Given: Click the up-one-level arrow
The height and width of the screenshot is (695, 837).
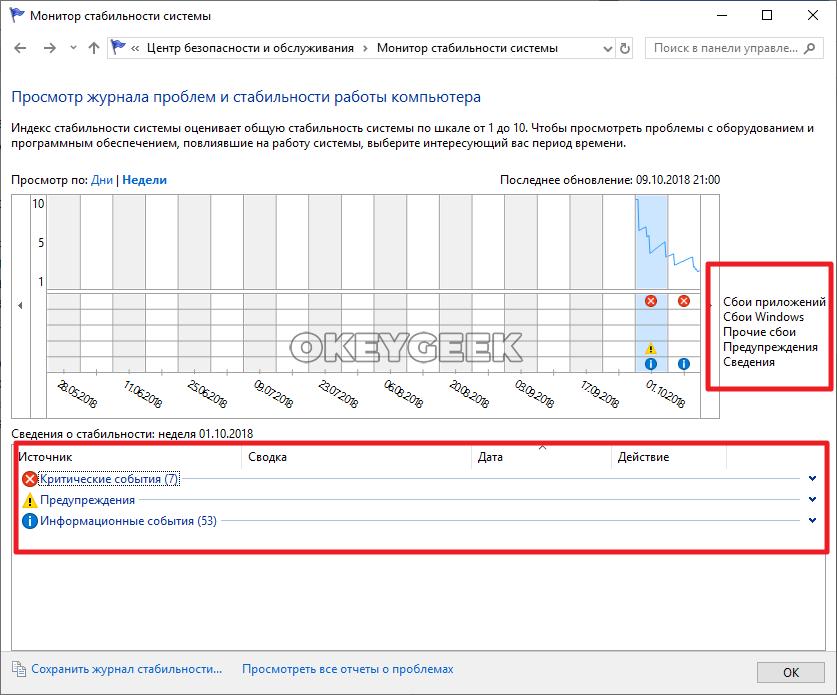Looking at the screenshot, I should click(93, 48).
